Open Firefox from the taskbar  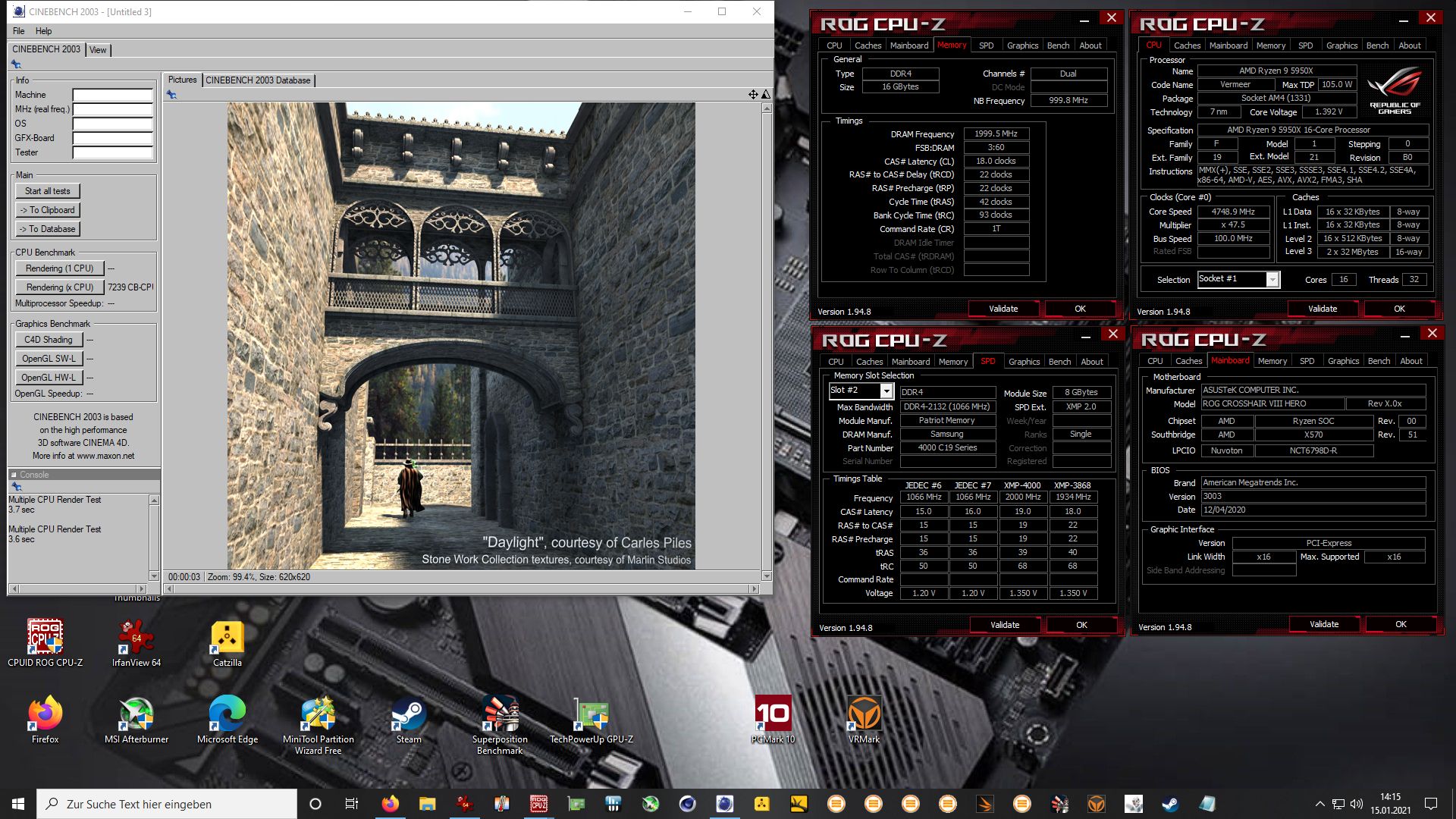tap(390, 804)
